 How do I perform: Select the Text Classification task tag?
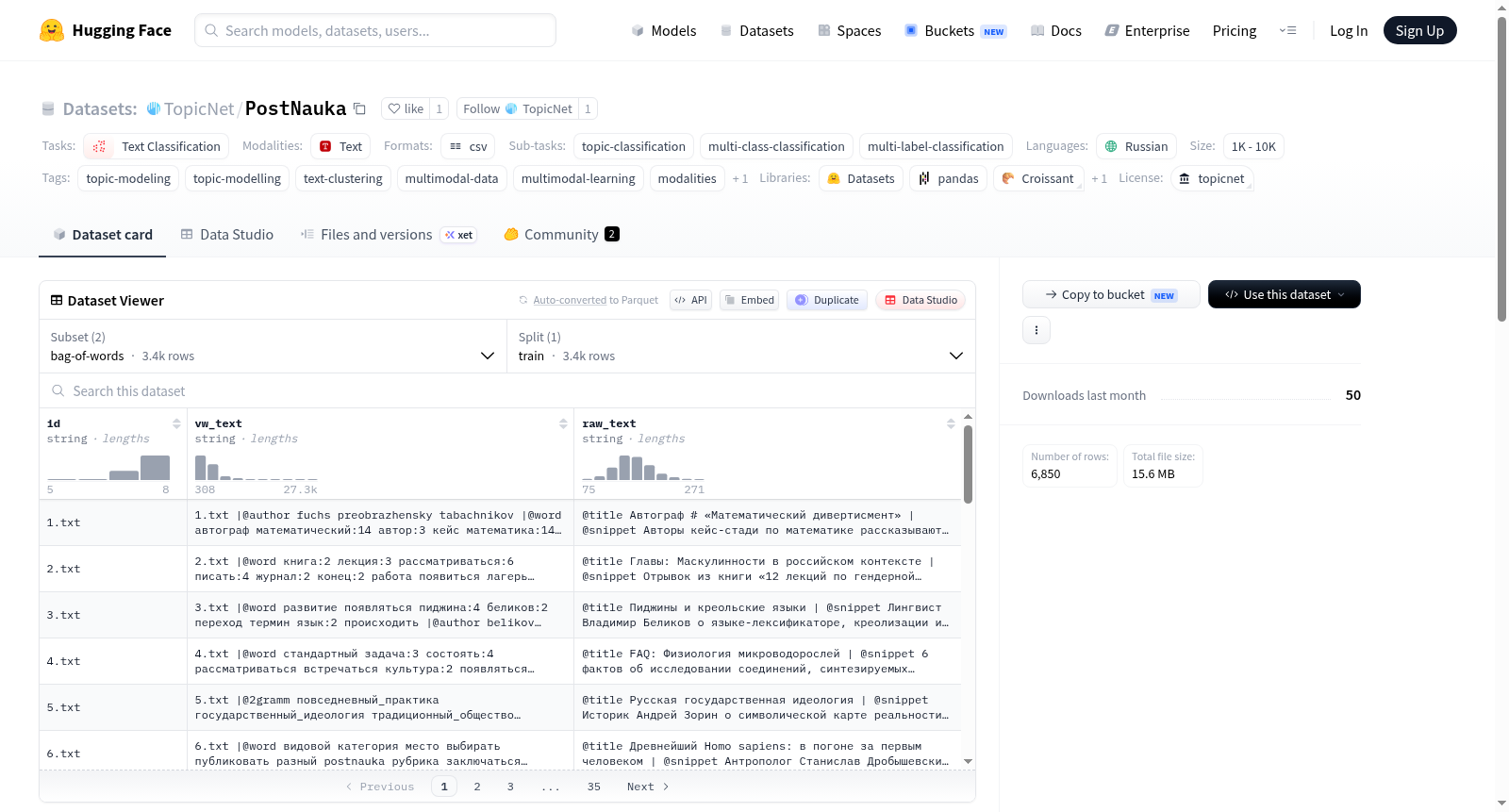point(157,146)
